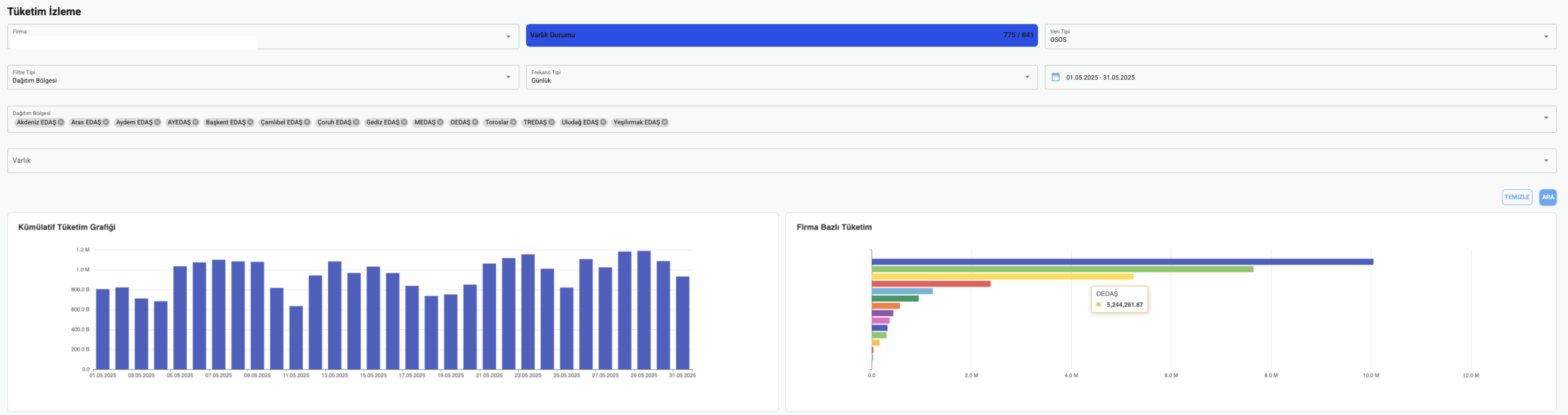Remove the Akdeniz EDAŞ chip
The image size is (1568, 415).
pyautogui.click(x=61, y=122)
